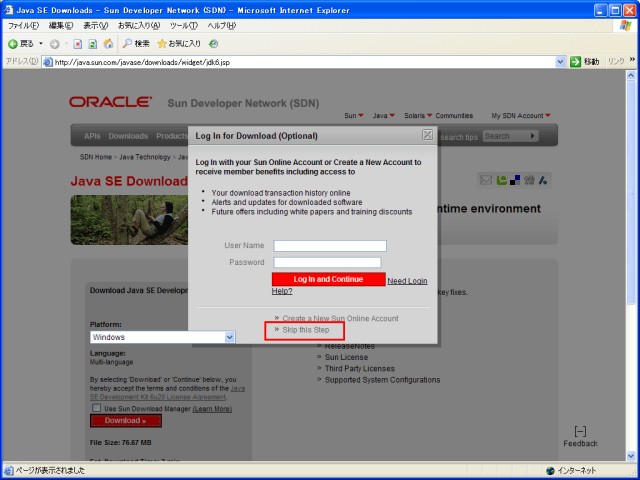Open Supported System Configurations link
This screenshot has height=480, width=640.
[x=382, y=380]
